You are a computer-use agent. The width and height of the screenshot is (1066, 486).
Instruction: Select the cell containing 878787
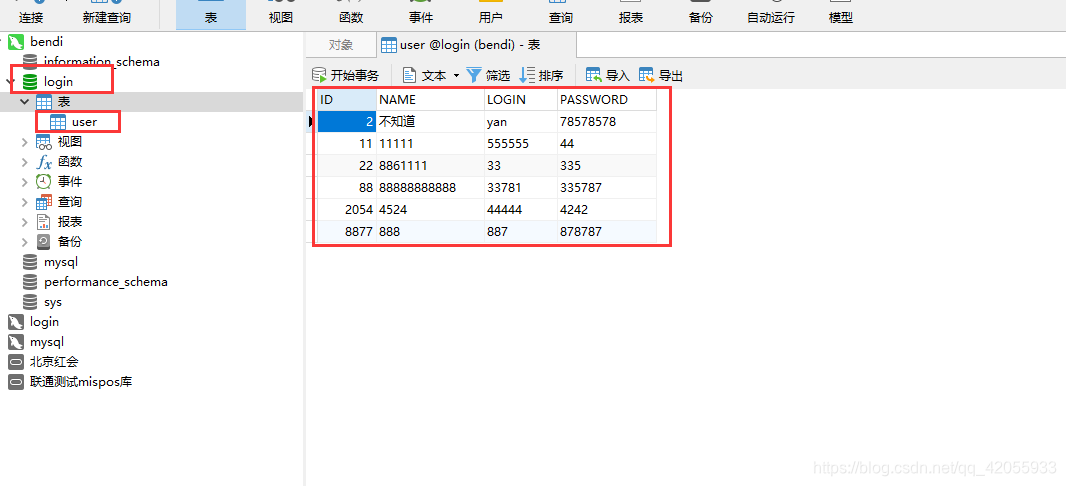[607, 232]
